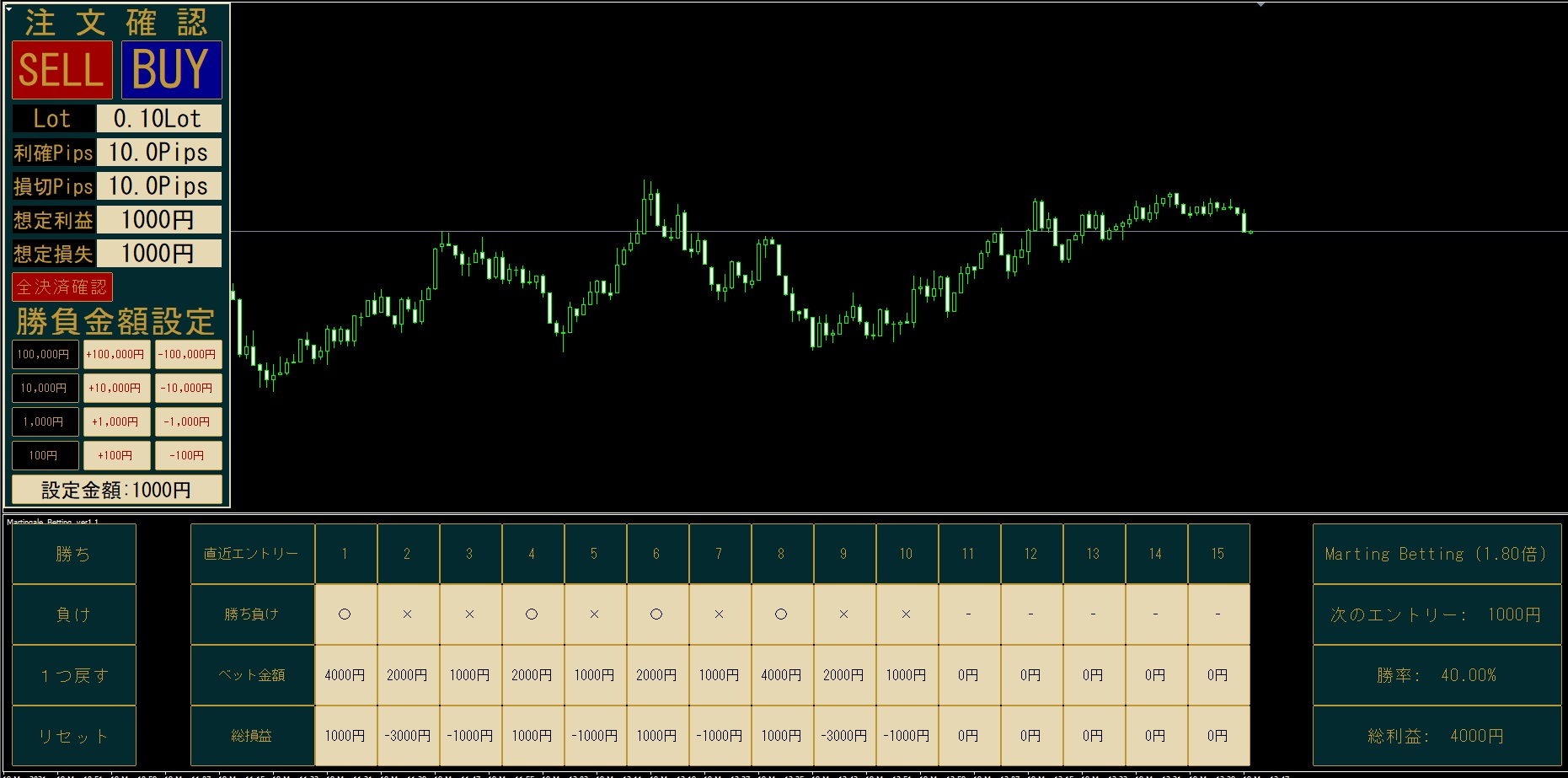This screenshot has height=778, width=1568.
Task: Record a loss with the 負け button
Action: click(73, 614)
